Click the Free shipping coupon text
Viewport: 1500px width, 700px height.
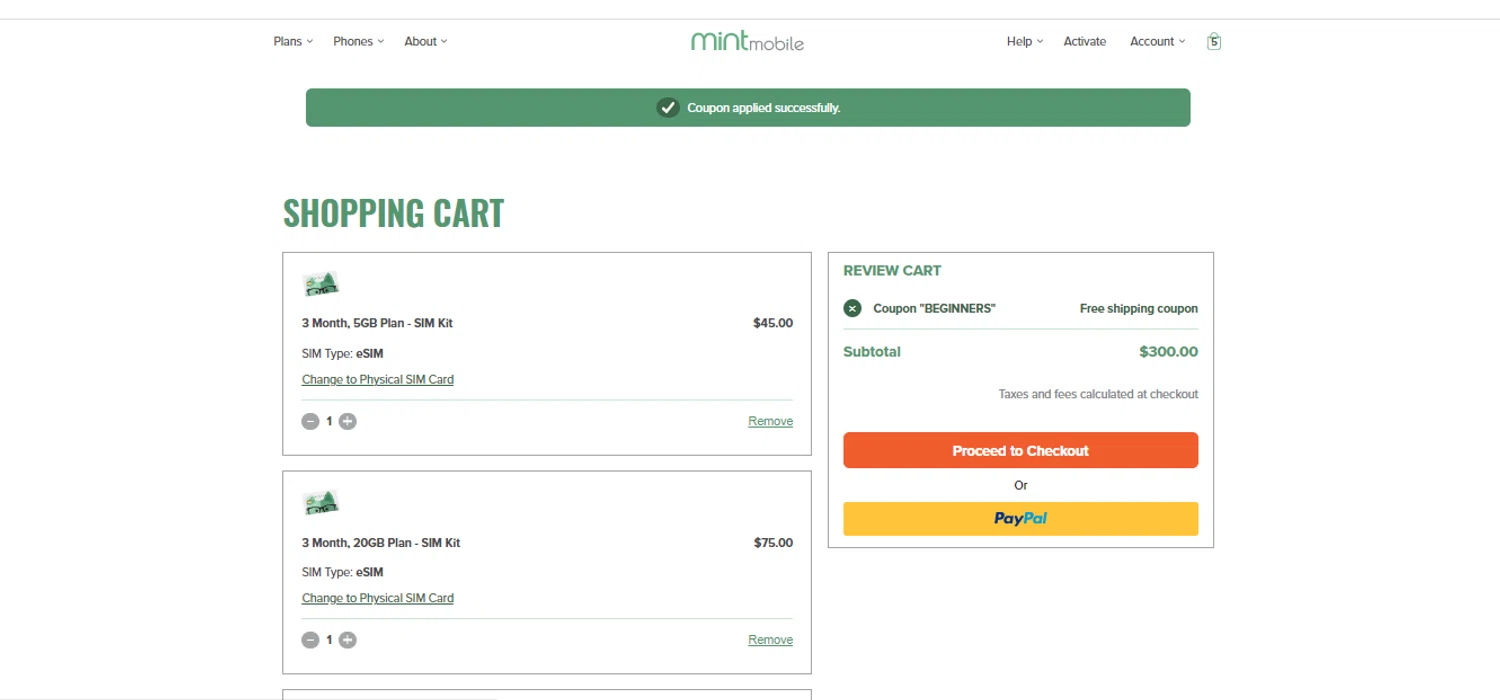(x=1139, y=309)
